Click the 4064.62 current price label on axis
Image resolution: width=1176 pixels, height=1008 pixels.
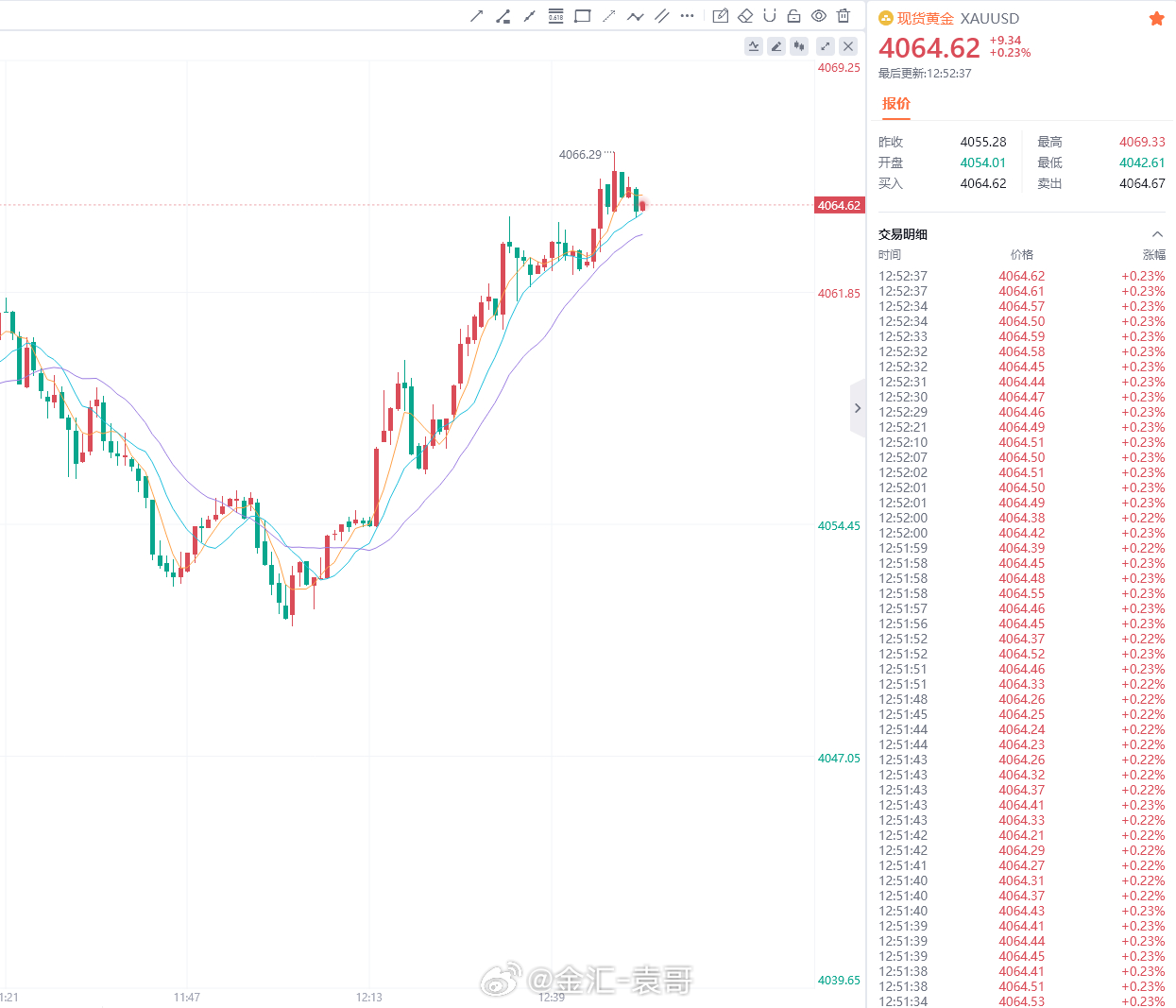coord(839,205)
